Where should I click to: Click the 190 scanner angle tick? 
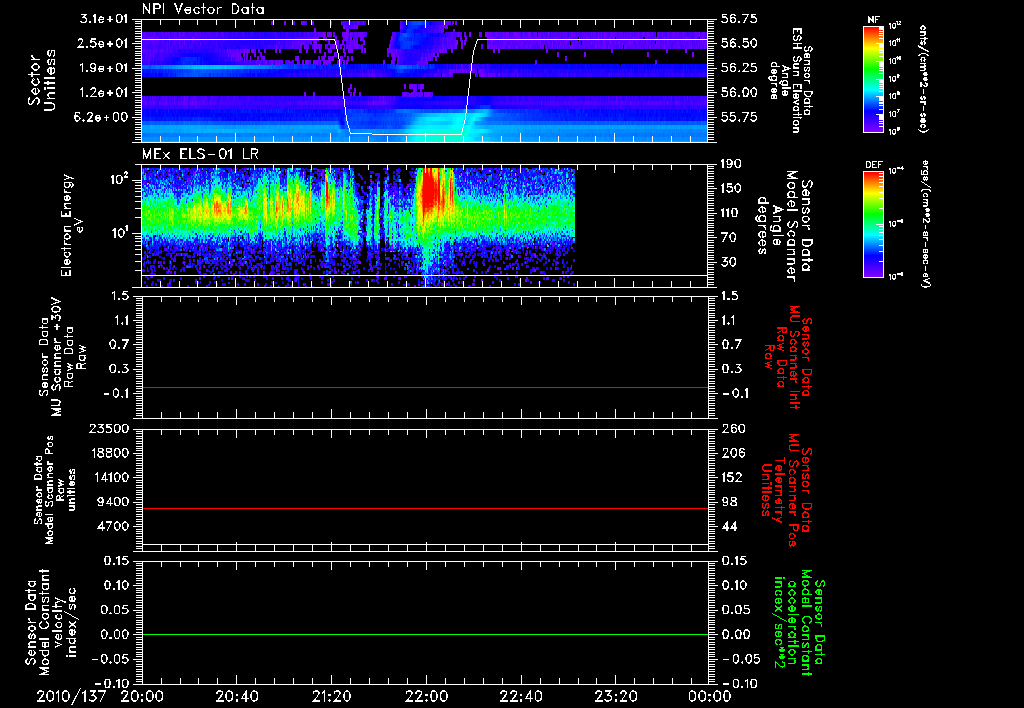pyautogui.click(x=733, y=164)
